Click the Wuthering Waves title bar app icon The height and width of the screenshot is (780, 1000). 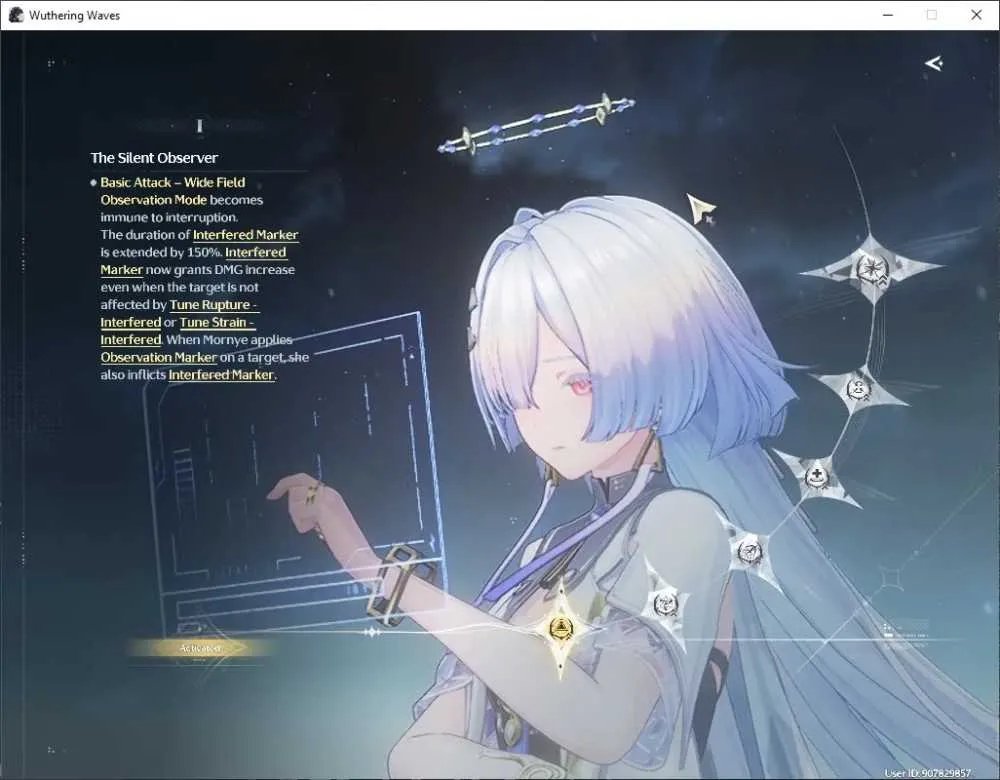[x=17, y=15]
